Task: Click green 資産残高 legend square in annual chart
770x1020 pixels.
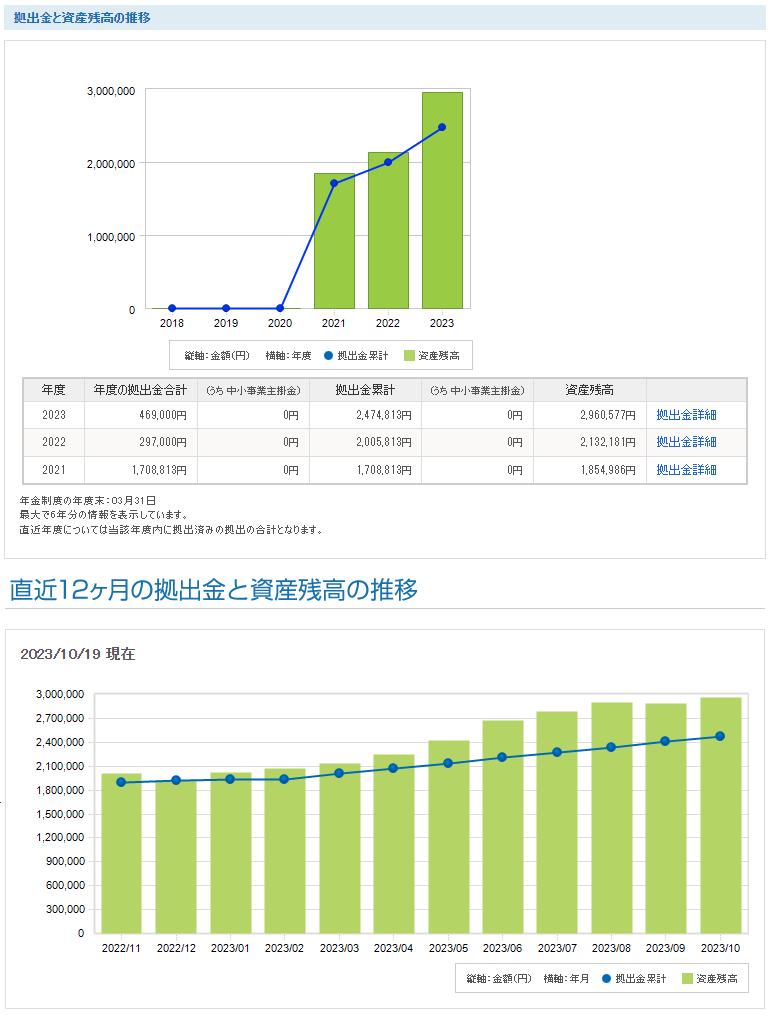Action: [x=409, y=355]
